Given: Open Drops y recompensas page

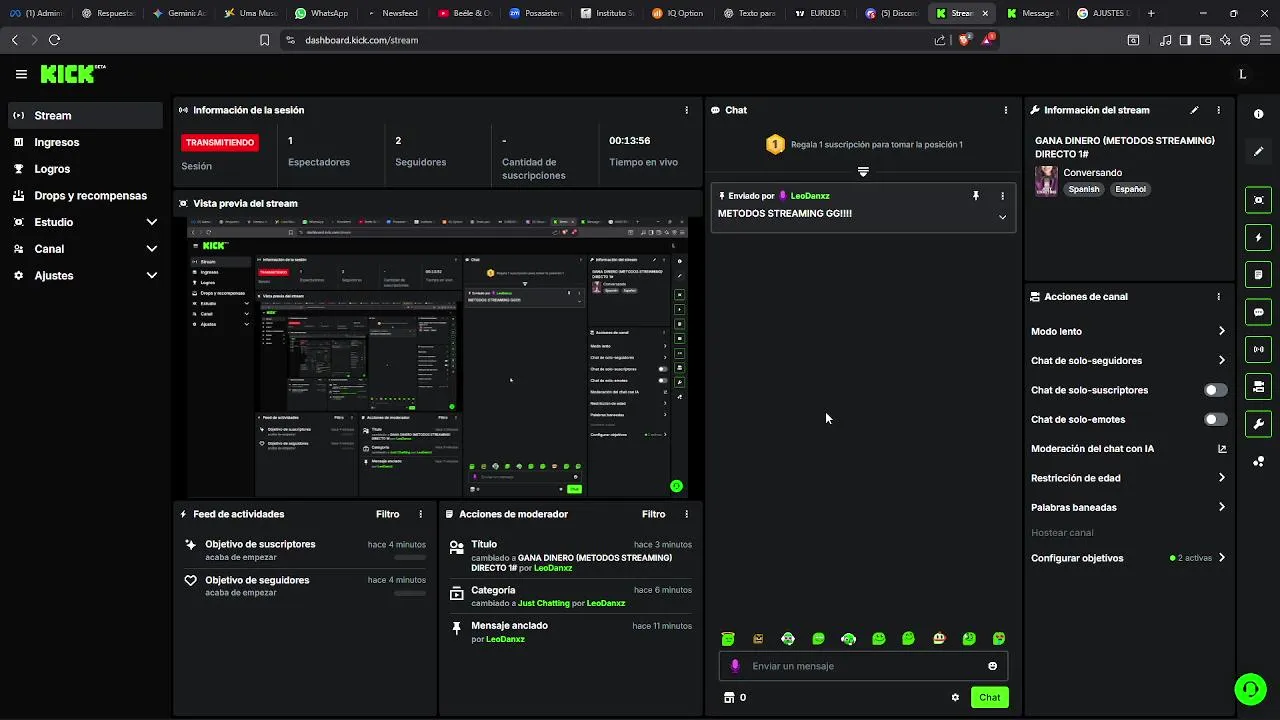Looking at the screenshot, I should pyautogui.click(x=85, y=196).
